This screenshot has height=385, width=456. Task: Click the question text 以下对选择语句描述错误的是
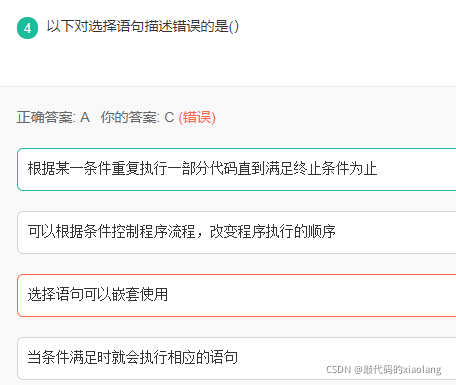pos(137,26)
